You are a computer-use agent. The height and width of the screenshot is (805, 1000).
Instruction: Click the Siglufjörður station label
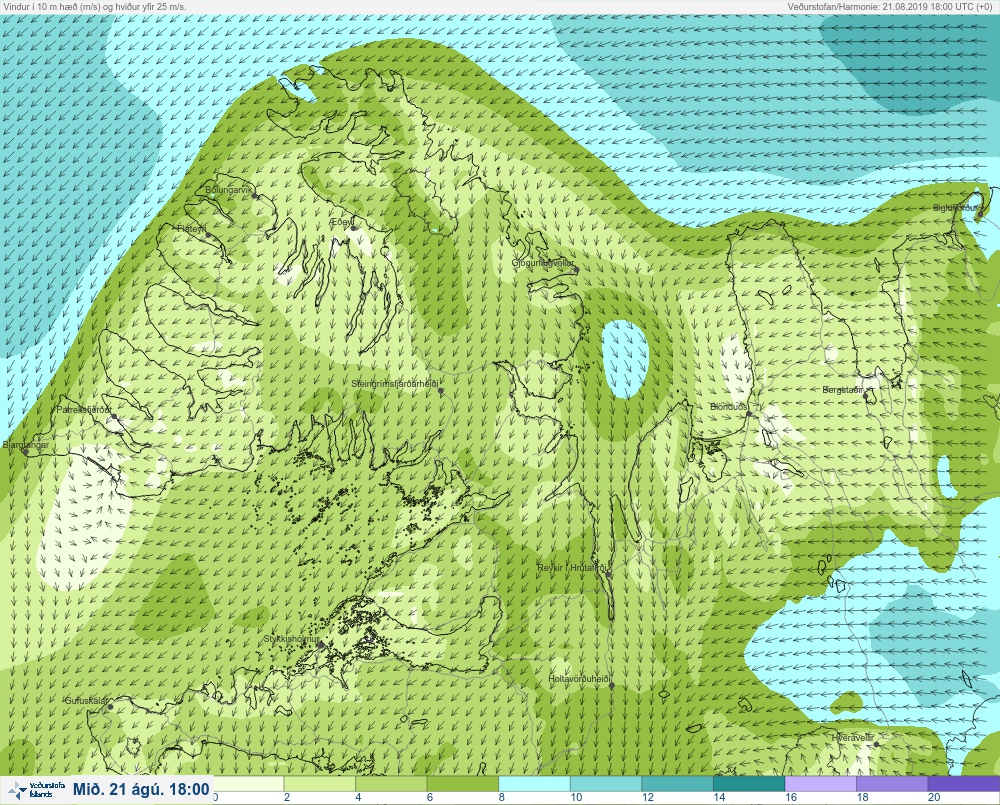955,208
